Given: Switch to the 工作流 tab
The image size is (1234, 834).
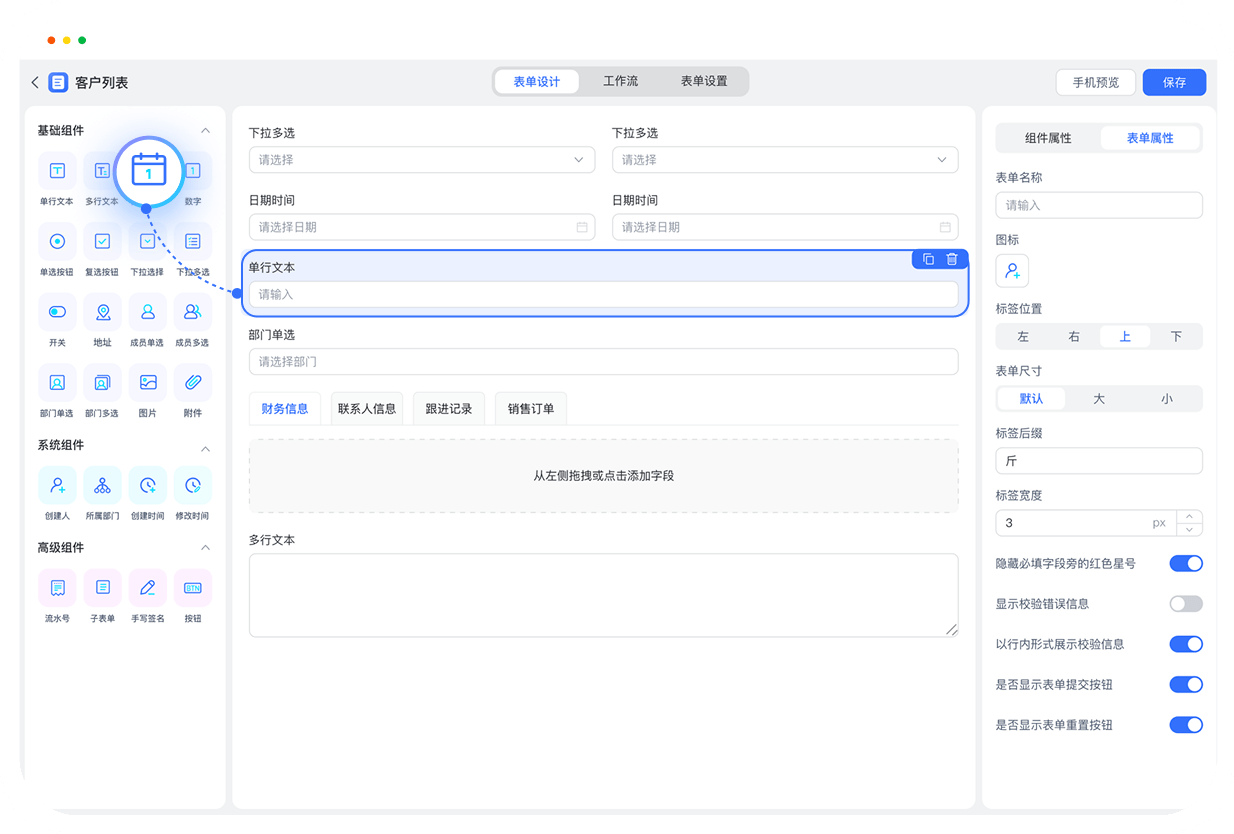Looking at the screenshot, I should pyautogui.click(x=621, y=81).
